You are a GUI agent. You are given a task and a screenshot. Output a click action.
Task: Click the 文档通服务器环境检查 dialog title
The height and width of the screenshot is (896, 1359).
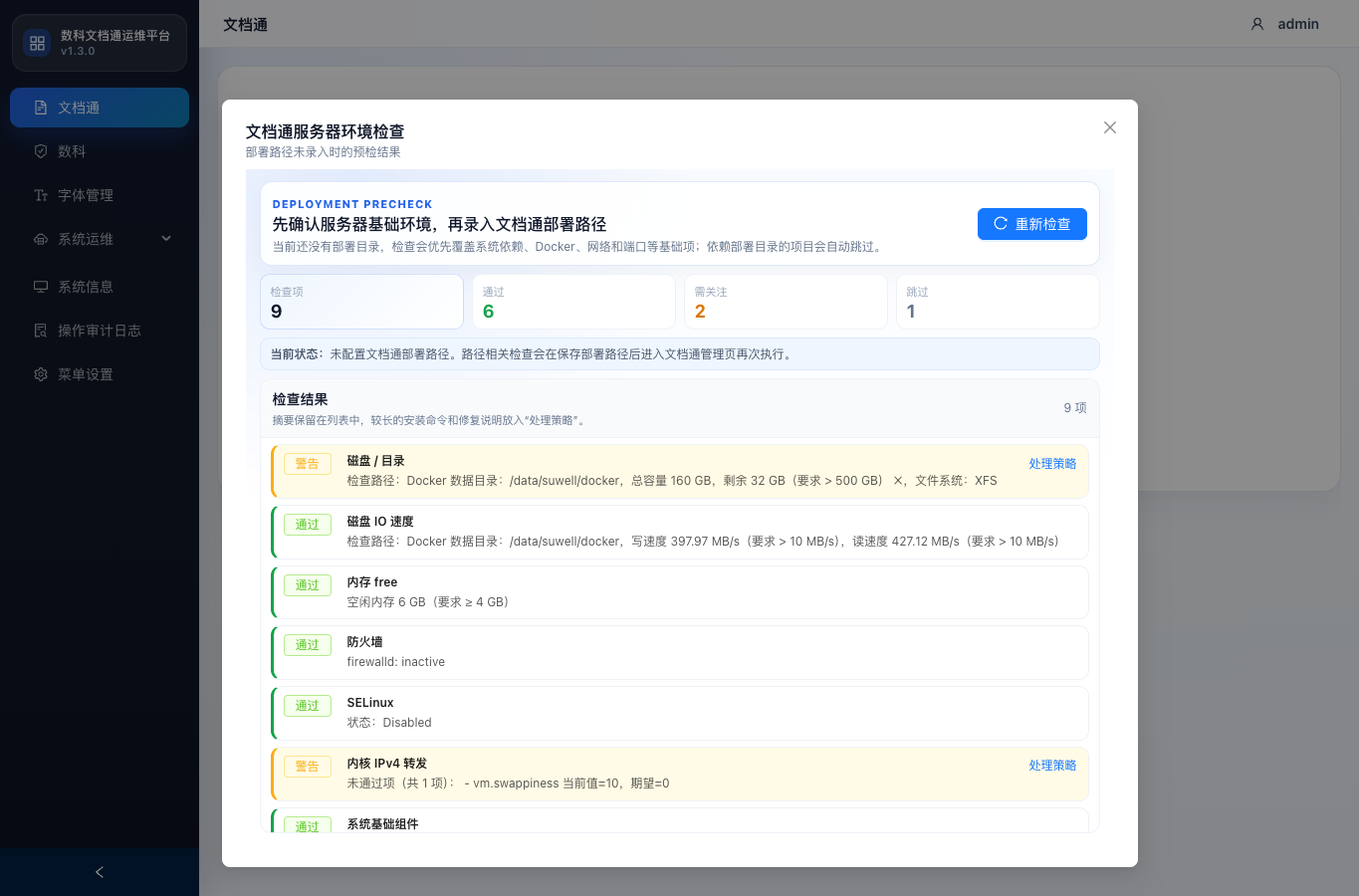(326, 131)
